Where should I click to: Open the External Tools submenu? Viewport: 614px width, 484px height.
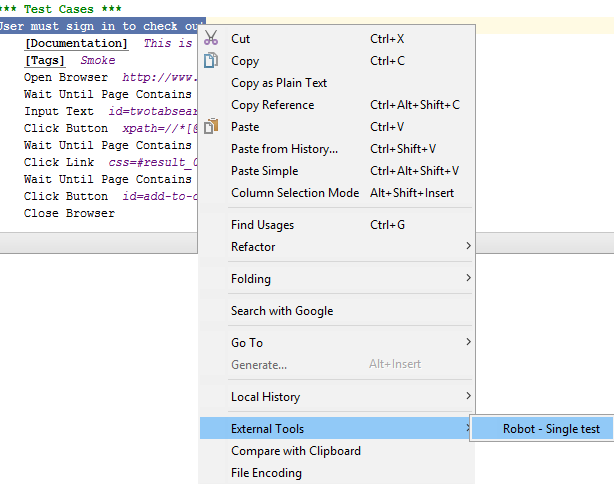tap(267, 429)
